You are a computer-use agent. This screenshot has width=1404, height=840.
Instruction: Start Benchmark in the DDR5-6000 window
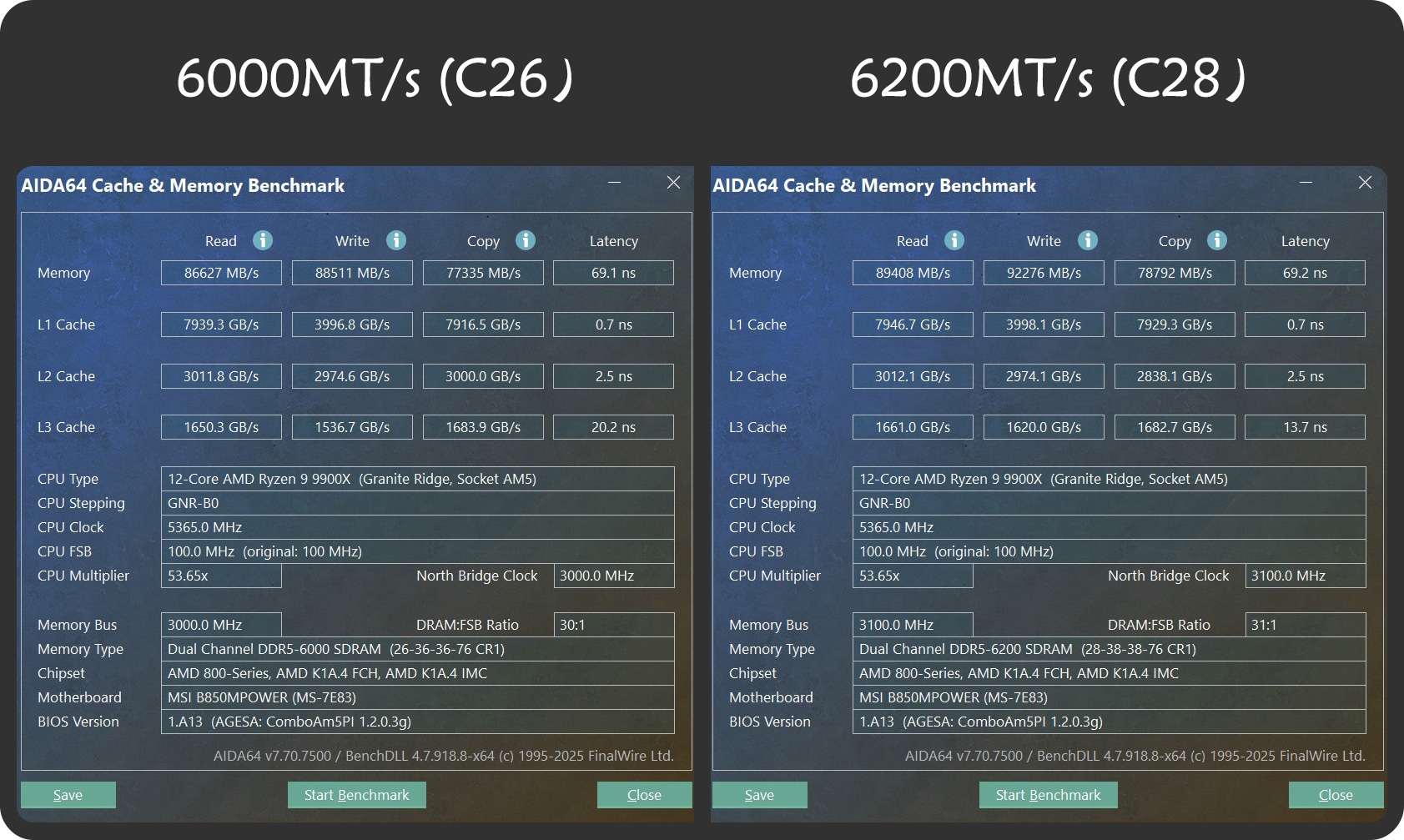pos(357,795)
